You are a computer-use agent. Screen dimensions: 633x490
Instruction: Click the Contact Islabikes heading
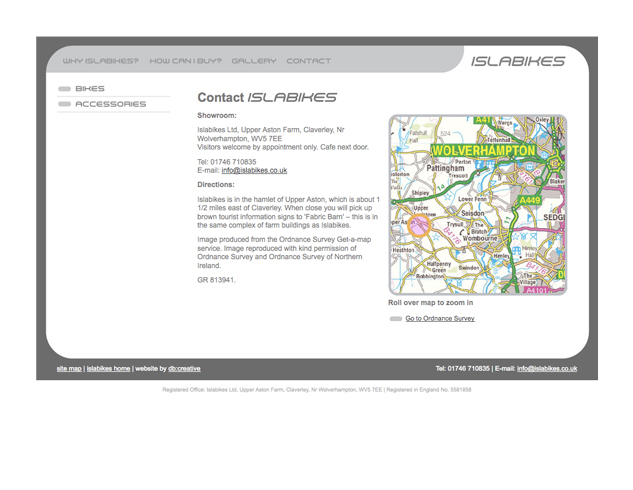point(267,97)
